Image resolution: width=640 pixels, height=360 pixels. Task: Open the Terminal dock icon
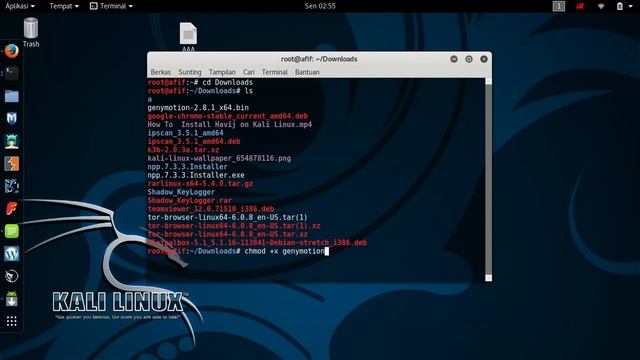11,73
